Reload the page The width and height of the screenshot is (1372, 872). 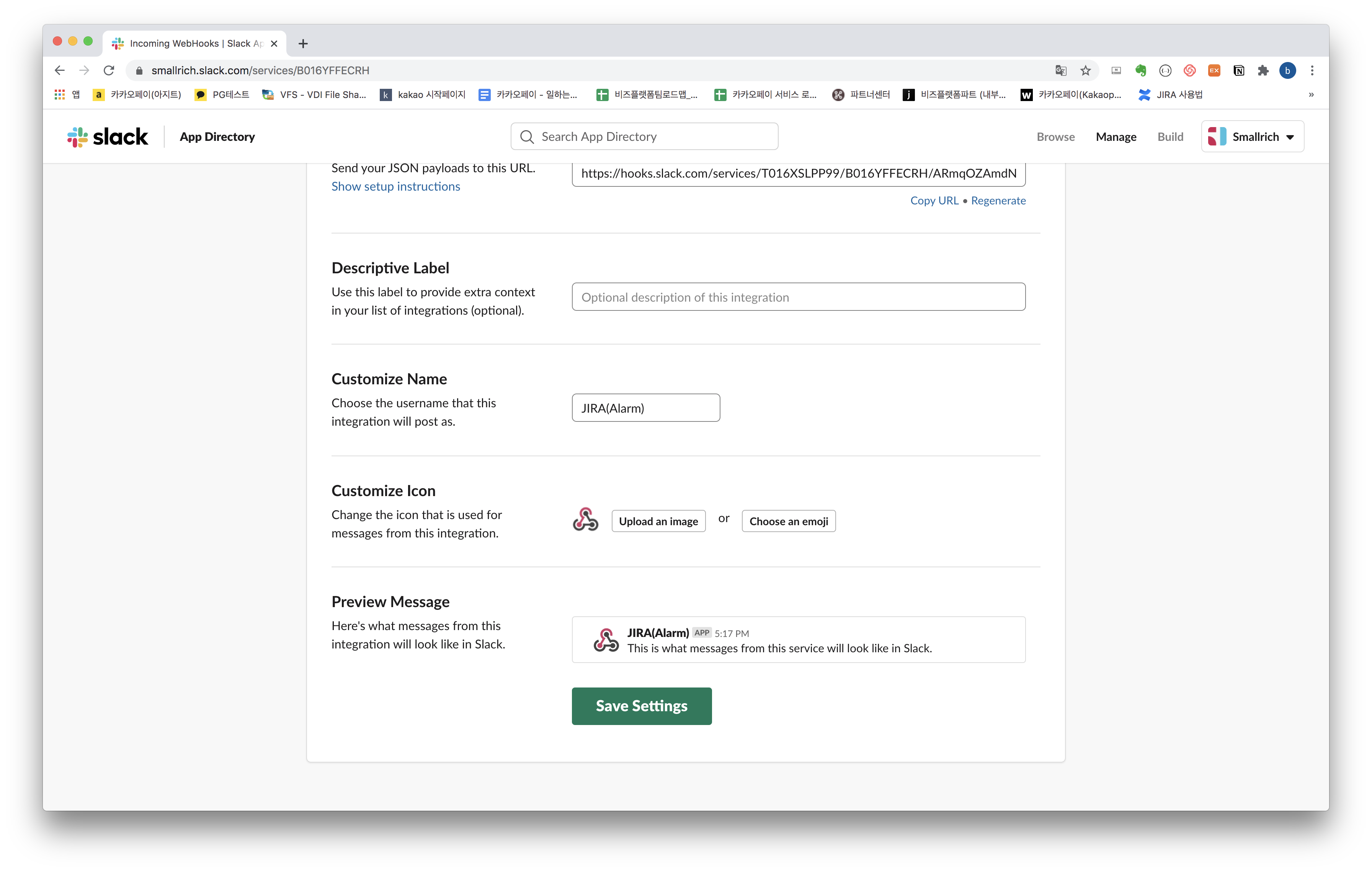(109, 71)
